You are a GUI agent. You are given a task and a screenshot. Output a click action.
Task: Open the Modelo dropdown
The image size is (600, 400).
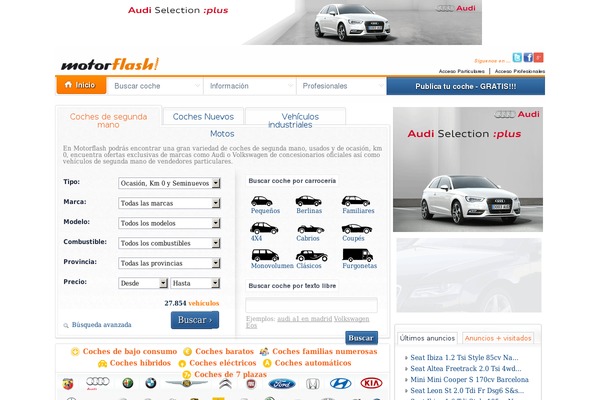pyautogui.click(x=169, y=223)
